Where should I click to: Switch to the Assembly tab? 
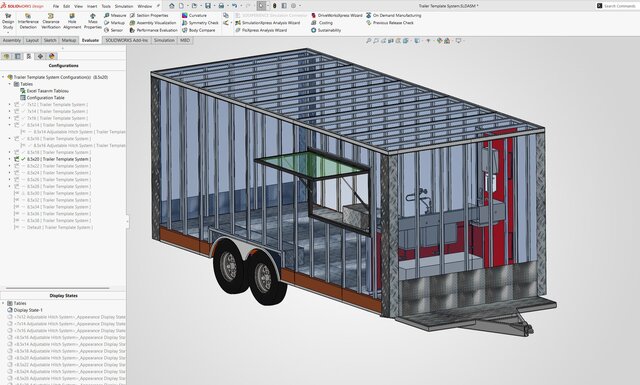11,40
